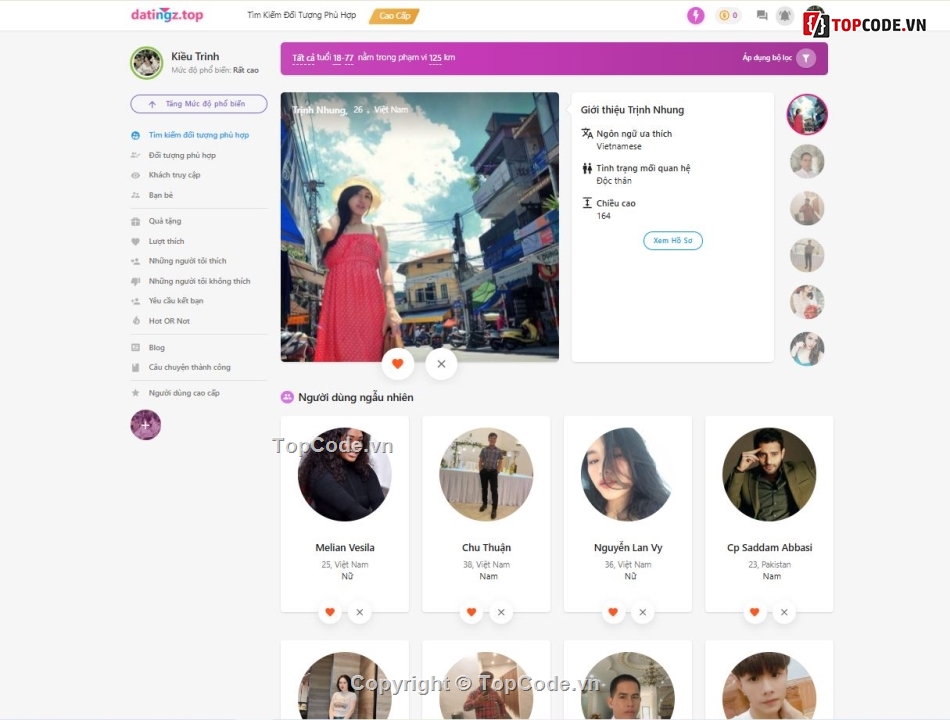
Task: Click the Áp dụng bộ lọc label
Action: [x=767, y=58]
